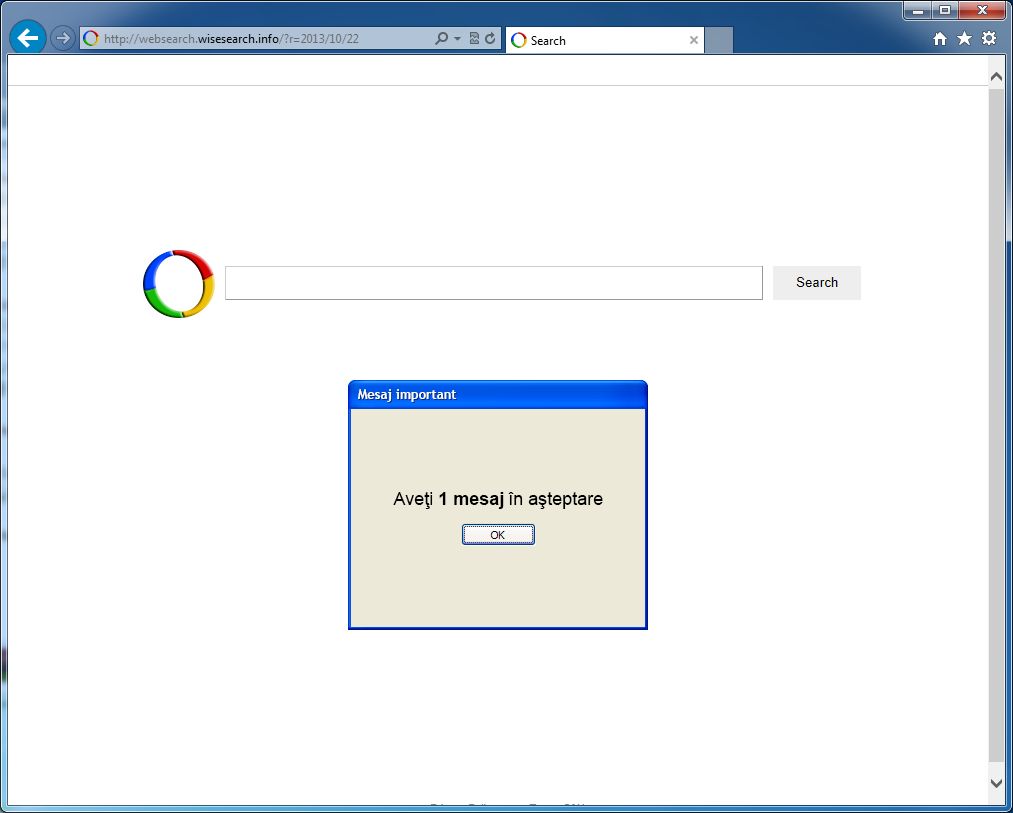Click the magnifier search icon in address bar
The height and width of the screenshot is (813, 1013).
[x=441, y=38]
